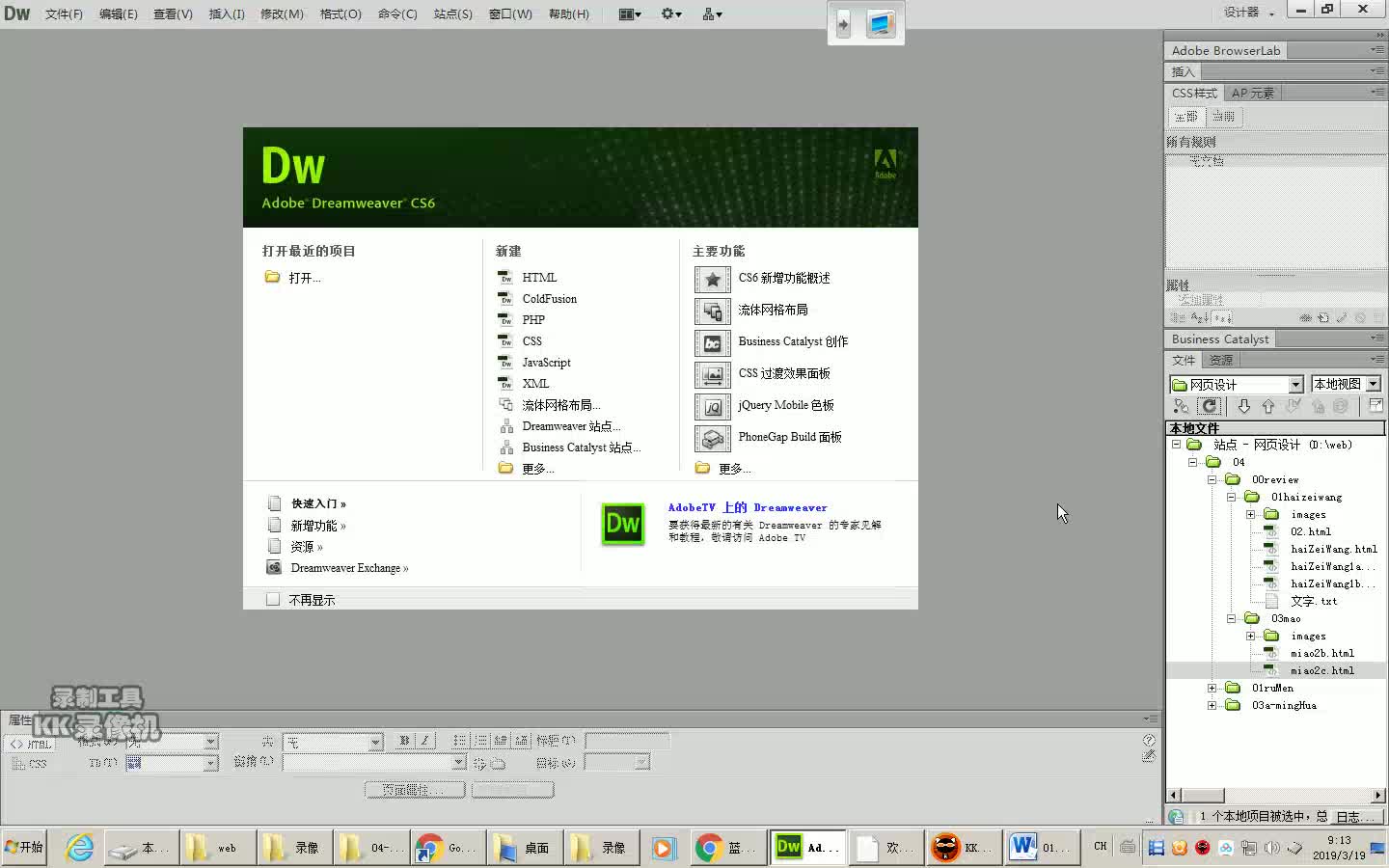Screen dimensions: 1389x868
Task: Click the XML new document icon
Action: [x=505, y=384]
